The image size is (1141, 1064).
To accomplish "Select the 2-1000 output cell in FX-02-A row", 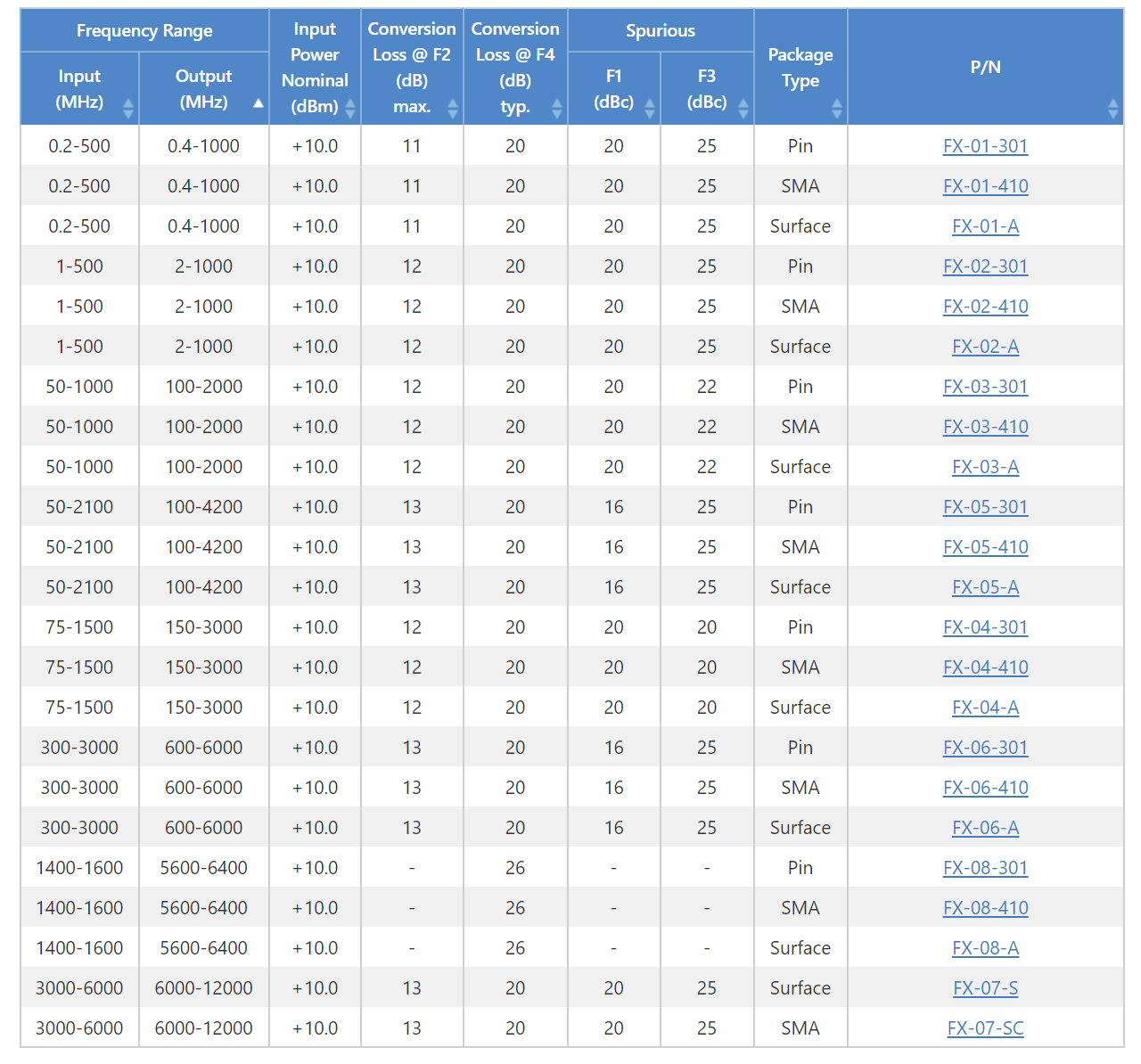I will tap(203, 347).
